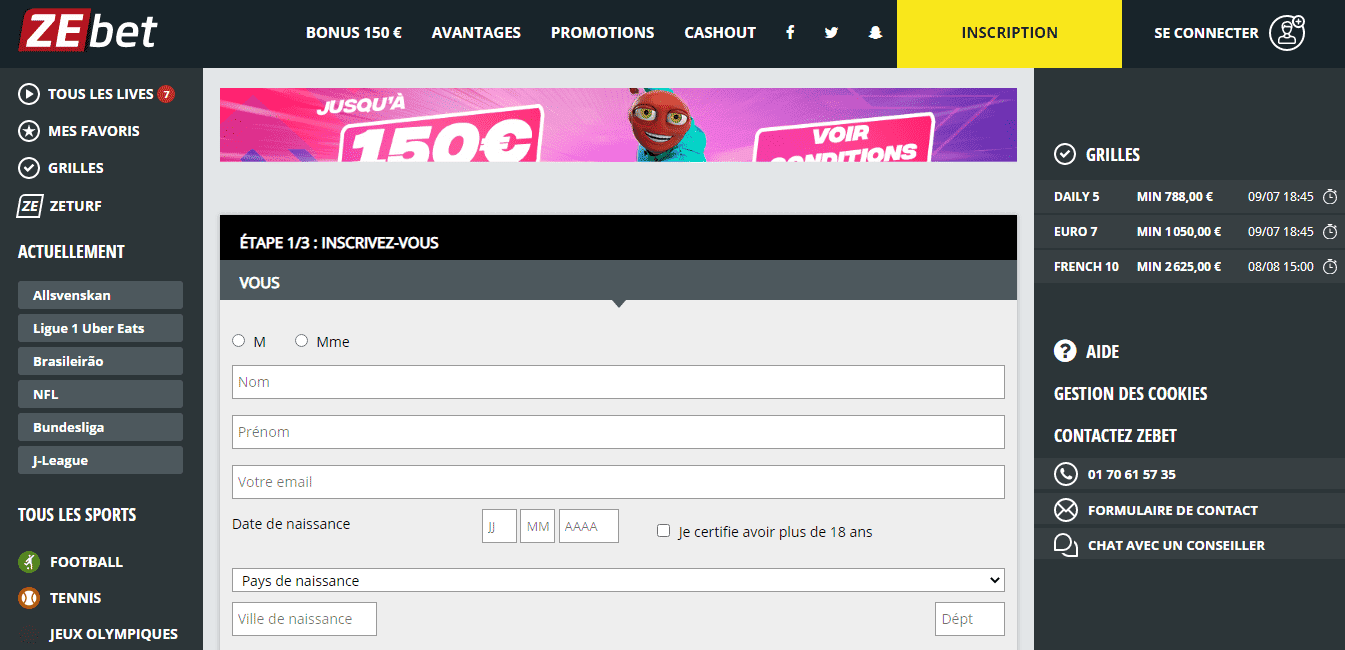Open ZEbet Twitter page icon
Screen dimensions: 1345x650
tap(831, 32)
